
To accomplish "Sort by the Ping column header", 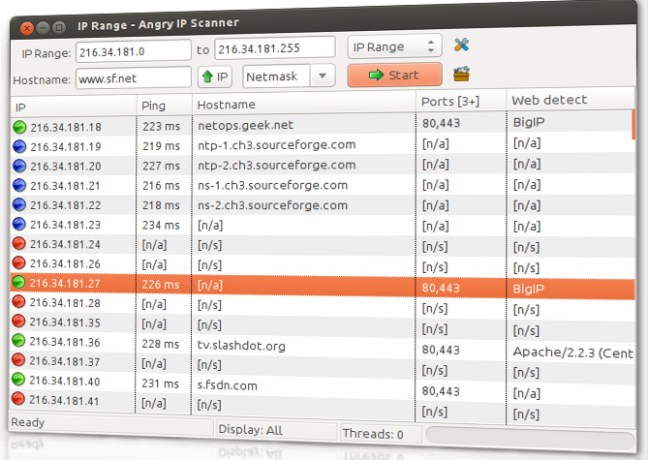I will (162, 104).
